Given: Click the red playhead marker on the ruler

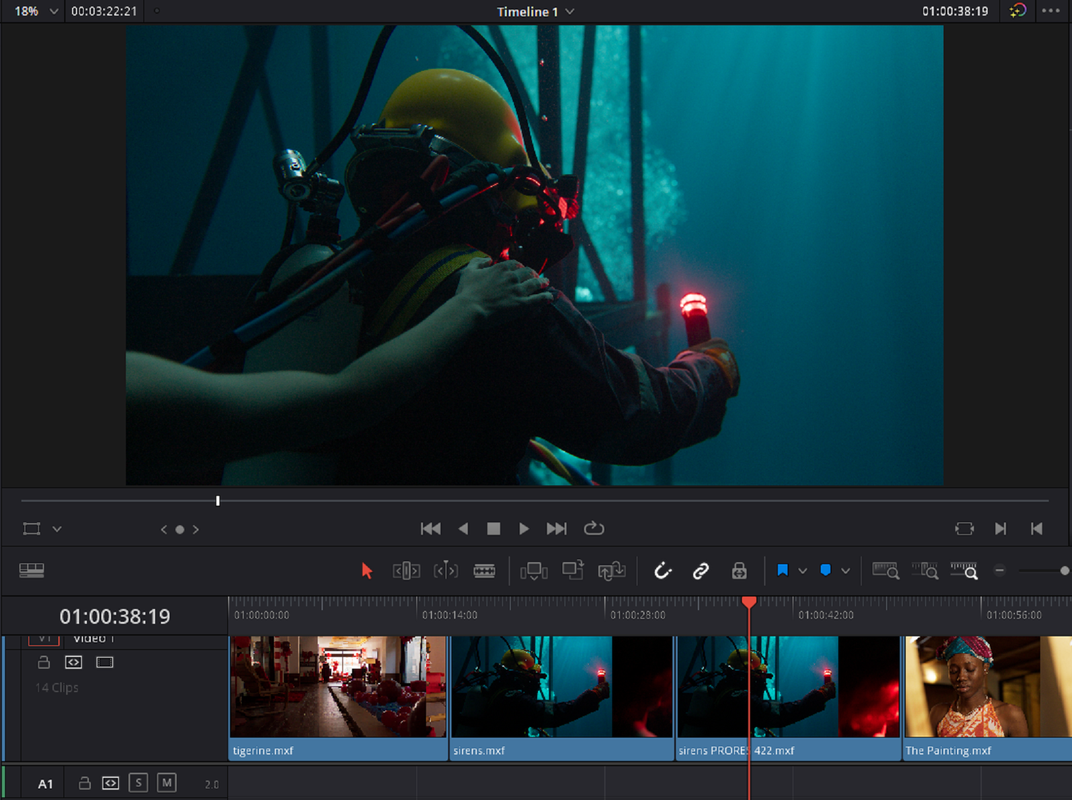Looking at the screenshot, I should (749, 602).
